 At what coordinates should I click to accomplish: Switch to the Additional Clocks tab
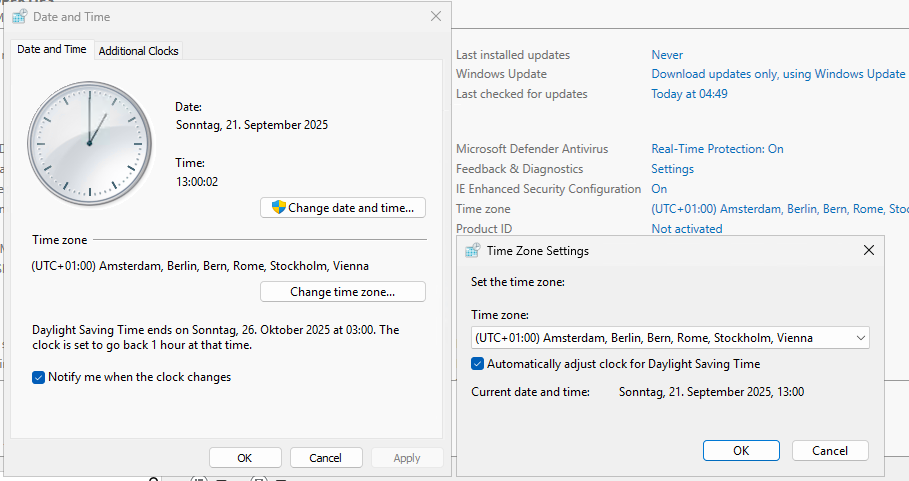click(138, 50)
